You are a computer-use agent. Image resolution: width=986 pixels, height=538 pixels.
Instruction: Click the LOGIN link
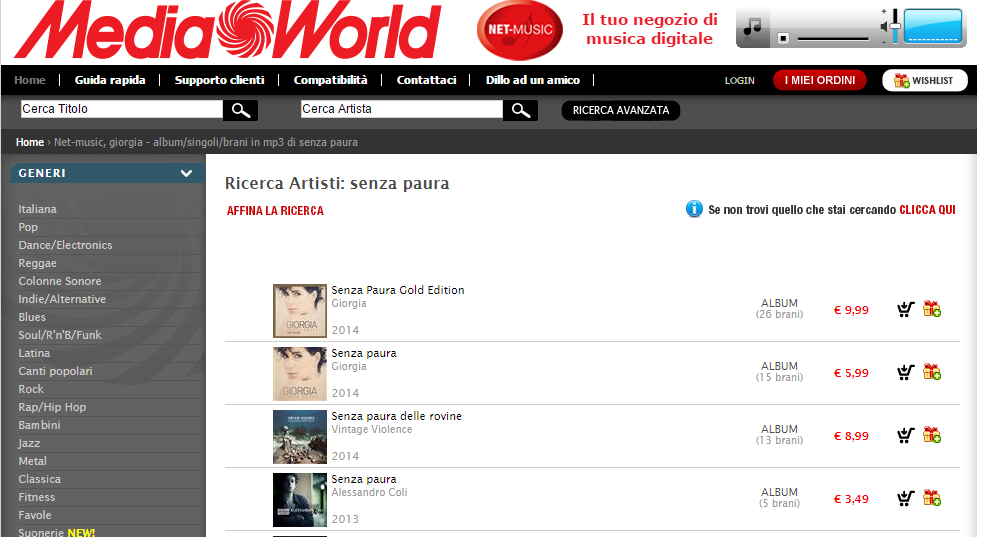pyautogui.click(x=740, y=80)
